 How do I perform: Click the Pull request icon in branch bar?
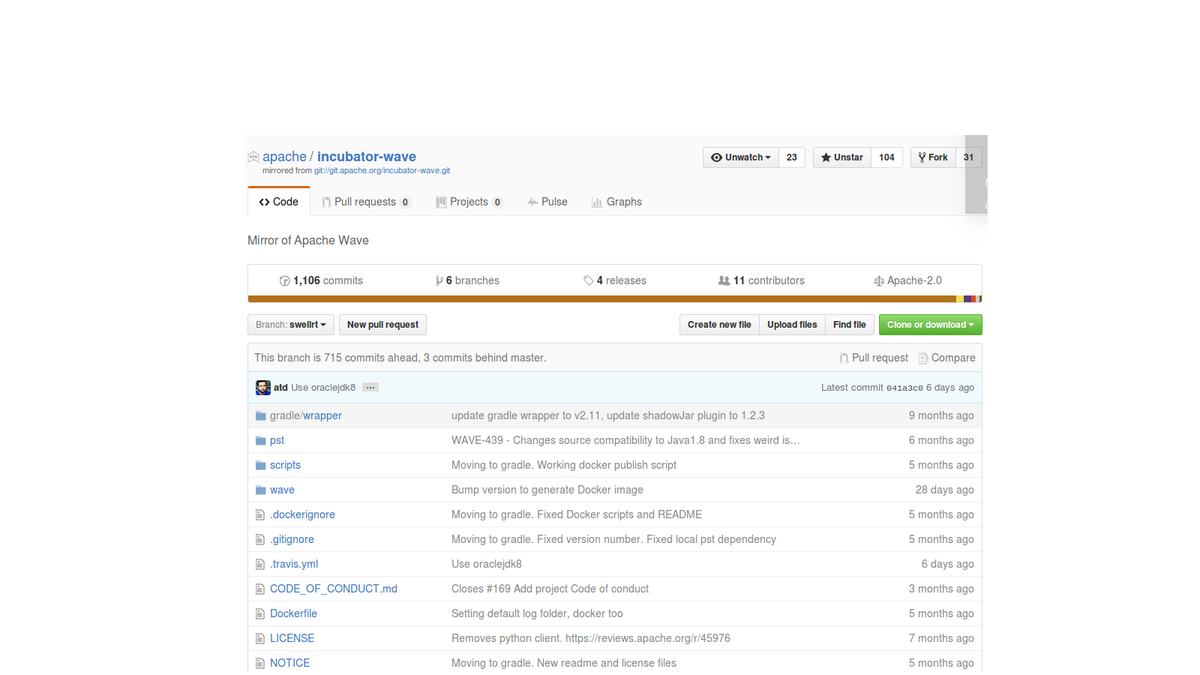[x=844, y=358]
